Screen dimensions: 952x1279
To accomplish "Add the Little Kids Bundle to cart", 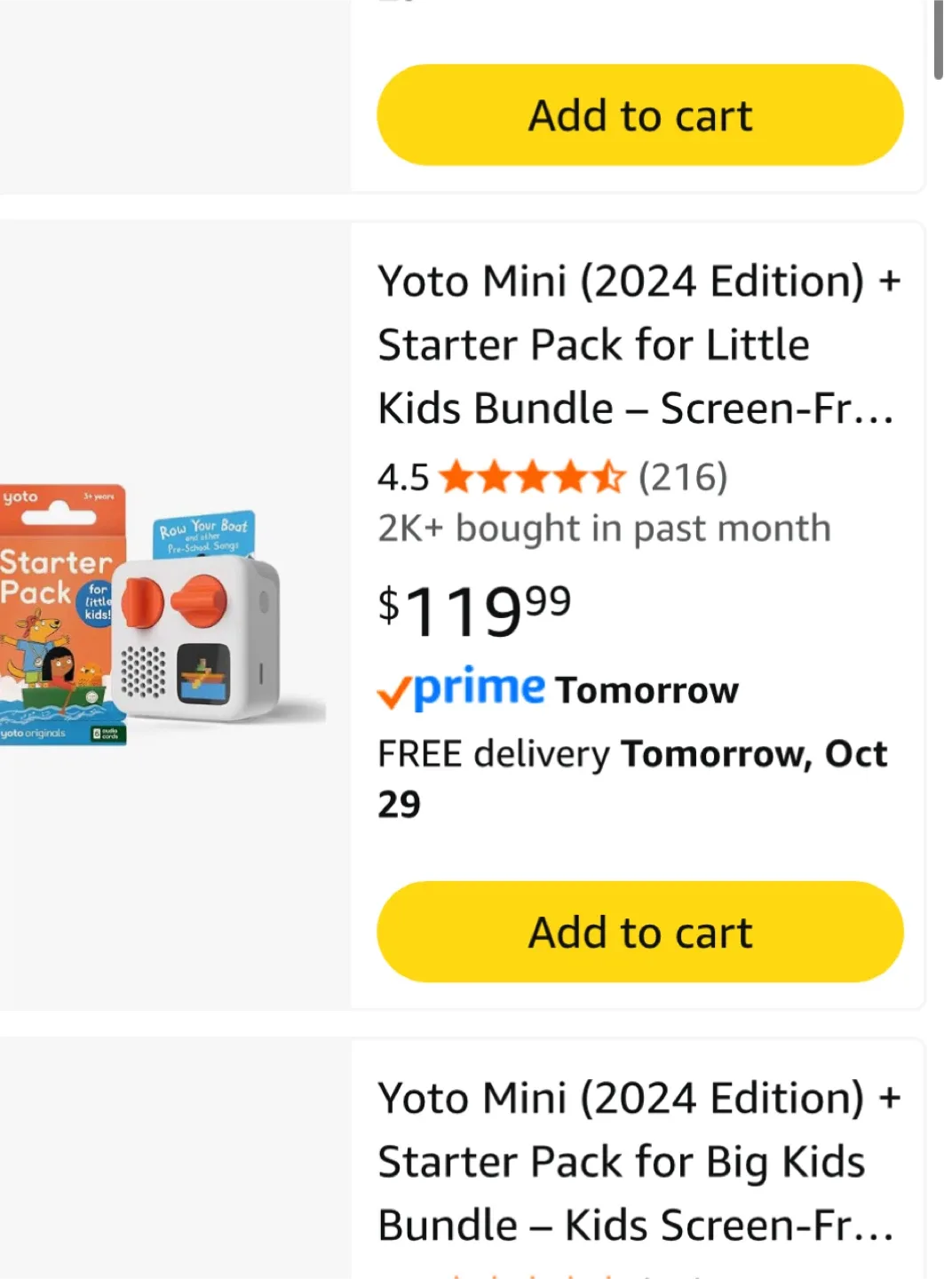I will click(639, 932).
